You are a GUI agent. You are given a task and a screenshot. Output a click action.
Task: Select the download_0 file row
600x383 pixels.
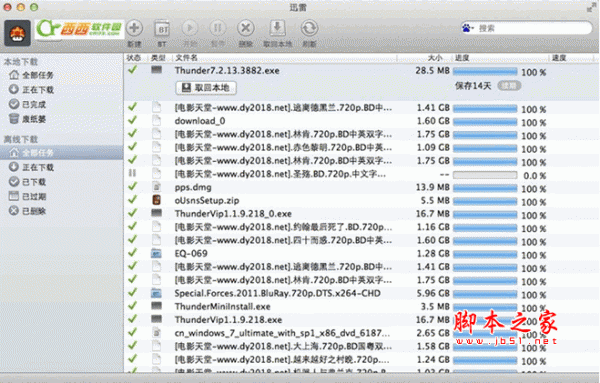[361, 121]
